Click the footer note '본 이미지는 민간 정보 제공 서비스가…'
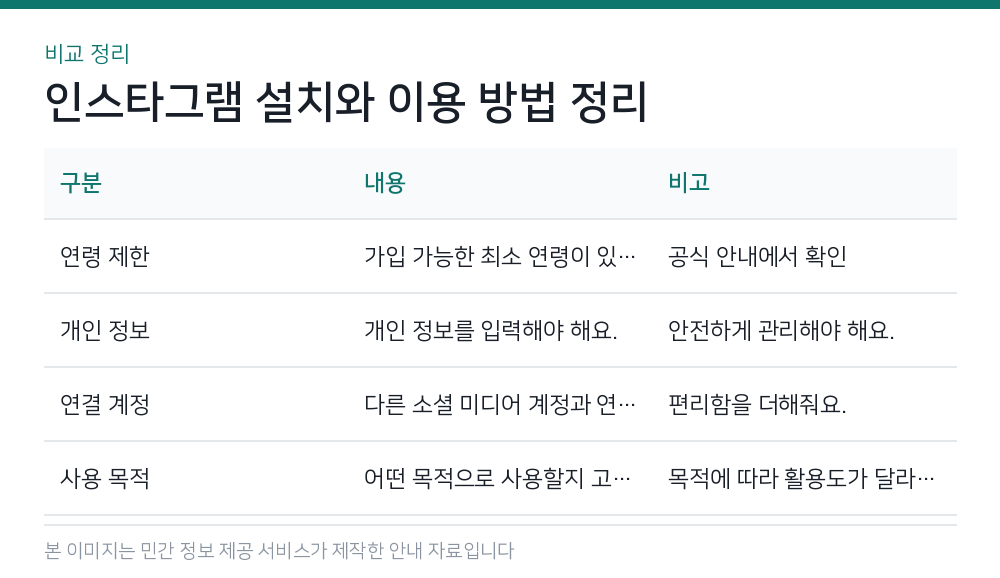This screenshot has width=1000, height=578. (x=279, y=551)
